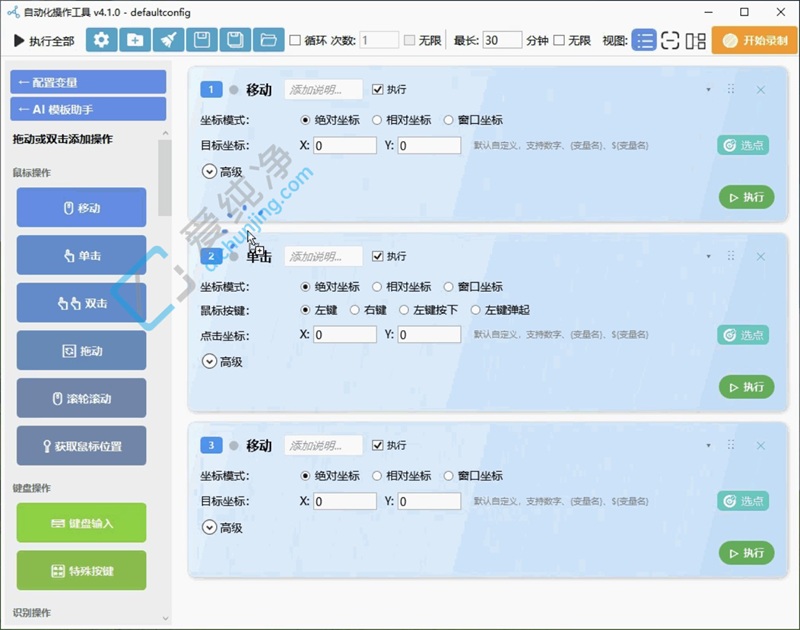The height and width of the screenshot is (630, 800).
Task: Add 拖动 drag action from sidebar
Action: (x=81, y=350)
